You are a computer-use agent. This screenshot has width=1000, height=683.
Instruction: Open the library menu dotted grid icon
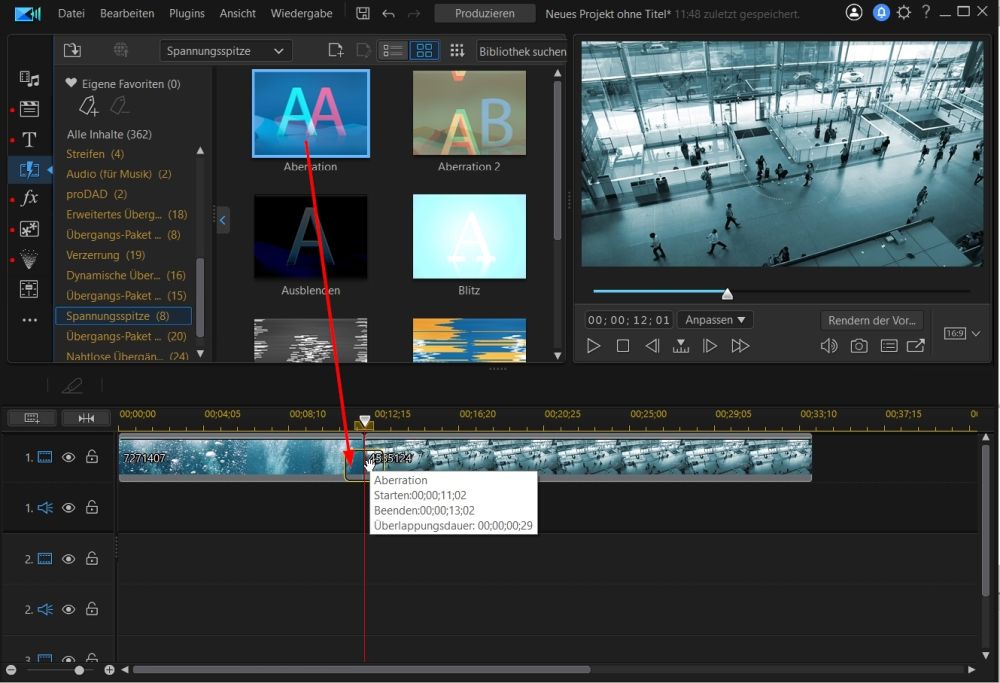[457, 50]
